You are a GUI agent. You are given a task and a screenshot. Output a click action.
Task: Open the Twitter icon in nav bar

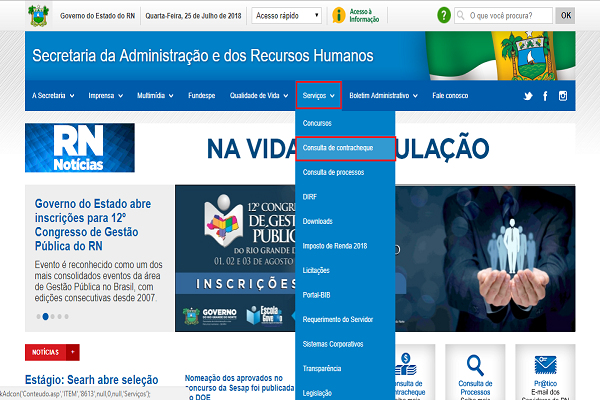click(x=528, y=96)
